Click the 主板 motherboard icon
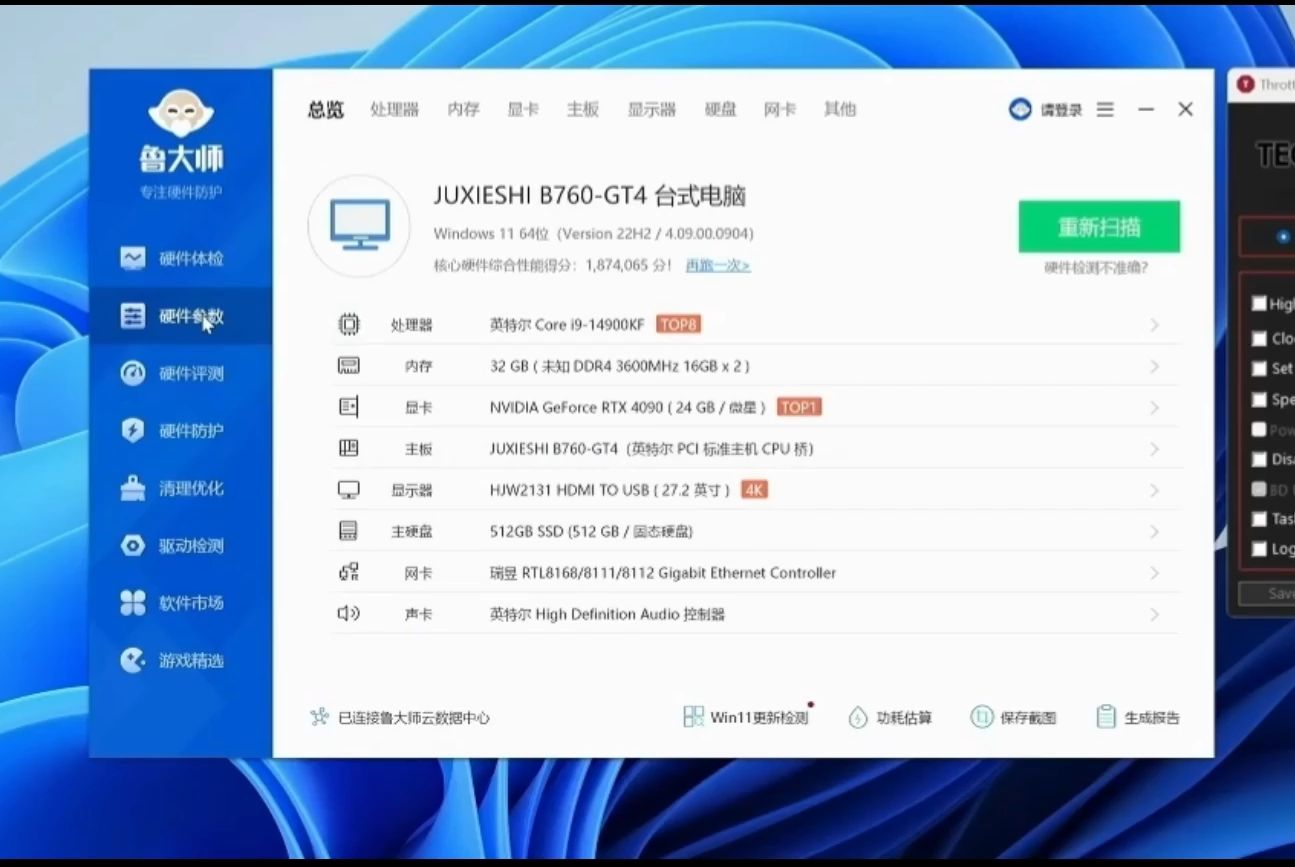Viewport: 1295px width, 867px height. (348, 449)
